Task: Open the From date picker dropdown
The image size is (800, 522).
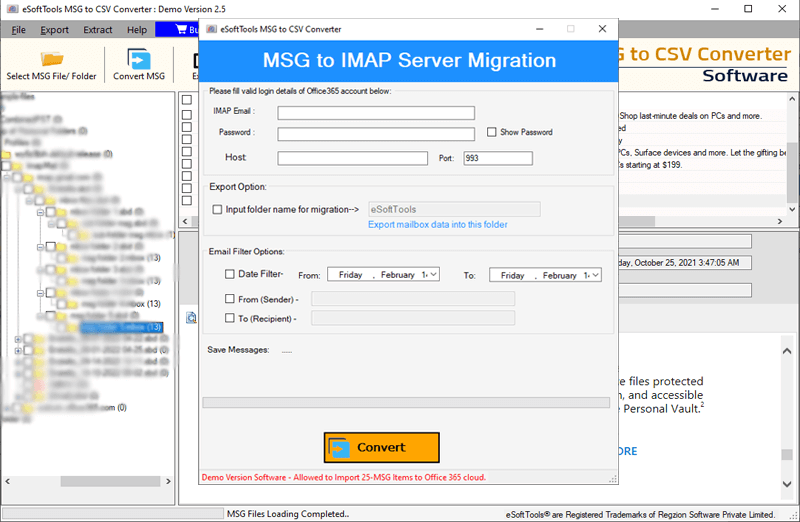Action: pyautogui.click(x=434, y=275)
